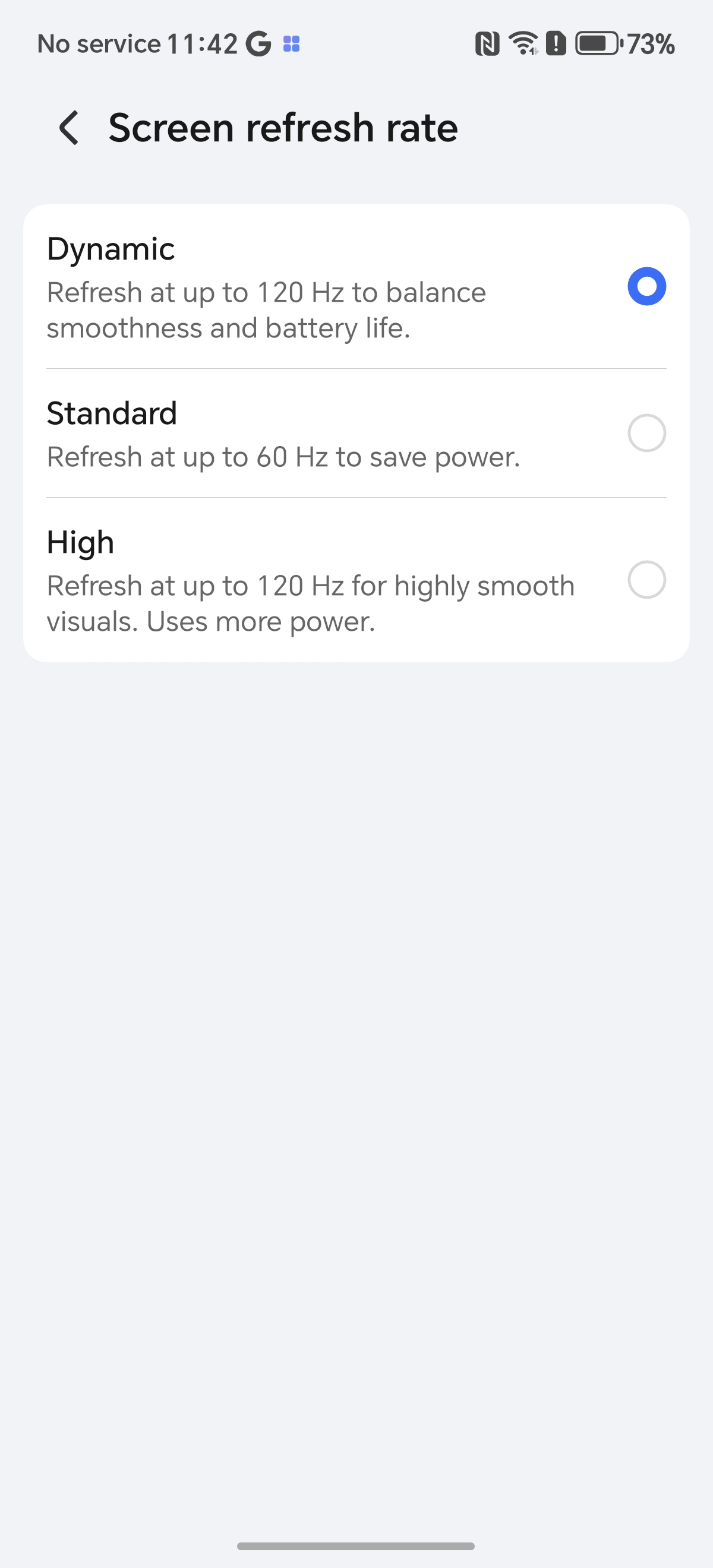Select the Dynamic radio button
The height and width of the screenshot is (1568, 713).
646,286
